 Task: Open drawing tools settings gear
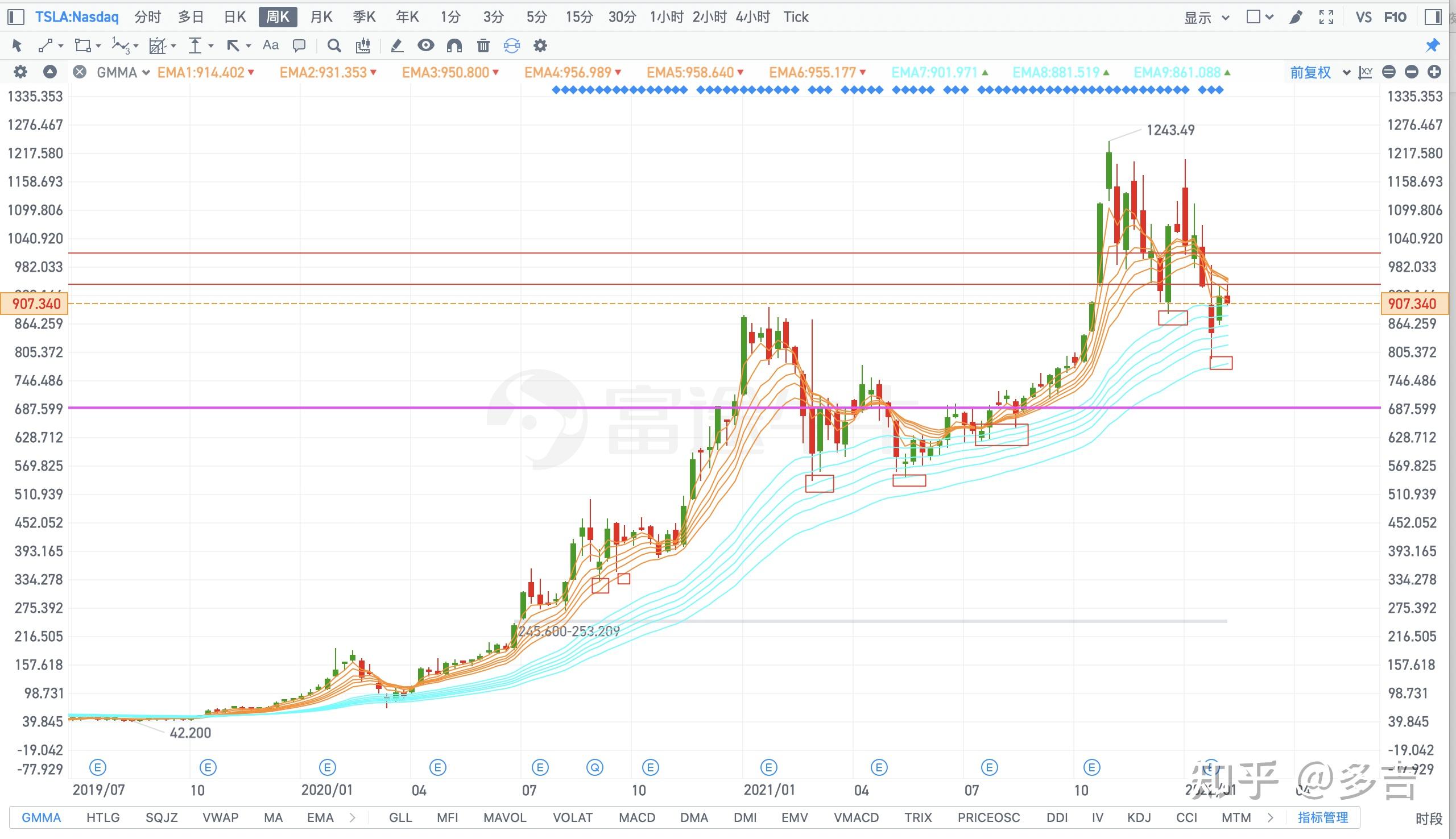click(x=540, y=45)
